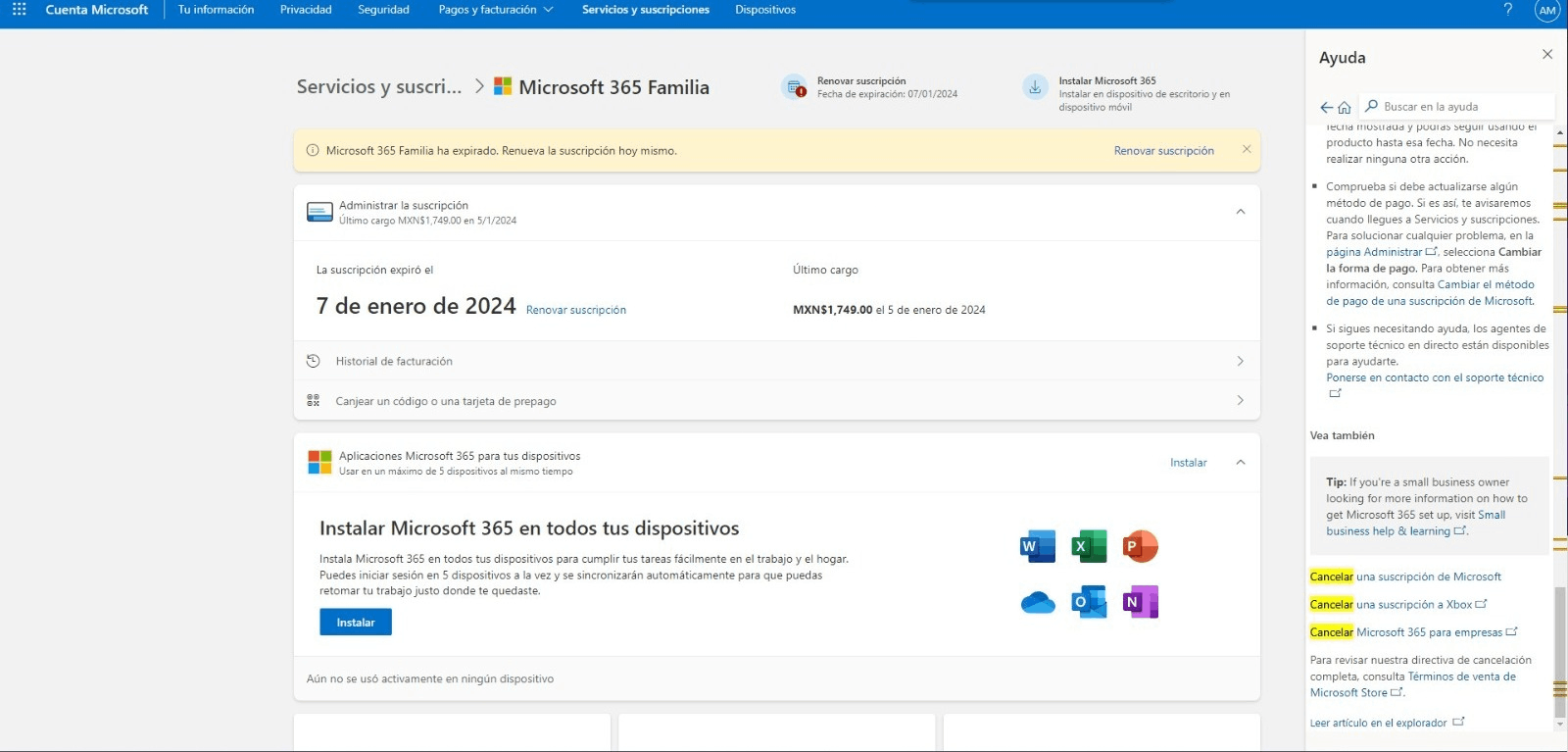
Task: Open Cambiar el método de pago link
Action: (x=1431, y=293)
